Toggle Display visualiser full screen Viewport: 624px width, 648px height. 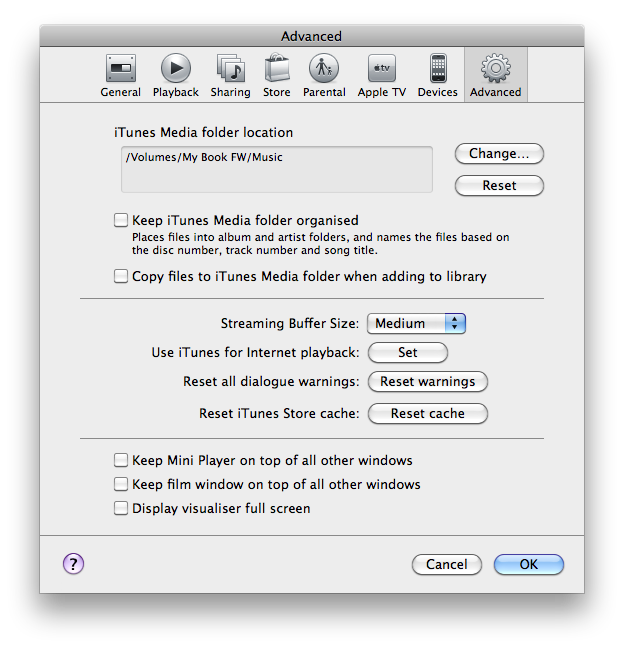tap(121, 508)
